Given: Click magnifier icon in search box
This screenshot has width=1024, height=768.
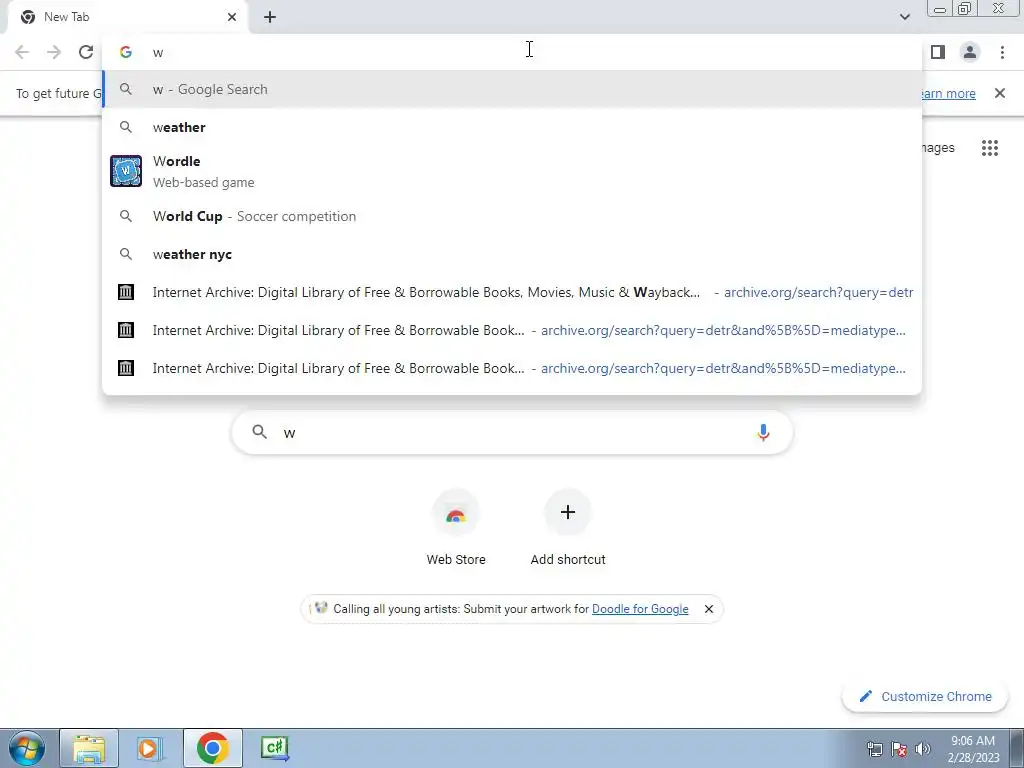Looking at the screenshot, I should [x=259, y=432].
